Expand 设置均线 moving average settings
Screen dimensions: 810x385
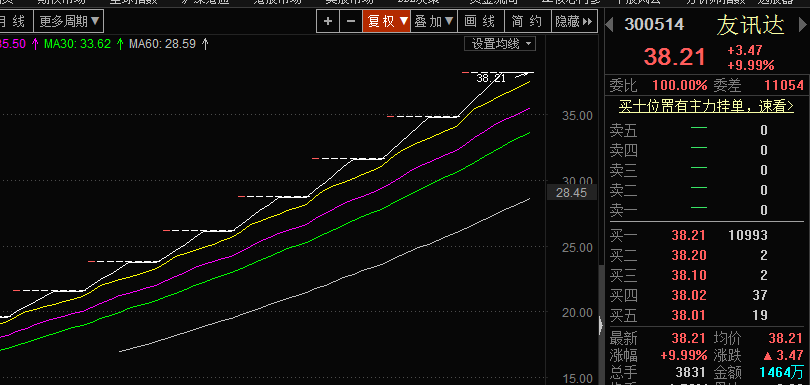pyautogui.click(x=500, y=44)
